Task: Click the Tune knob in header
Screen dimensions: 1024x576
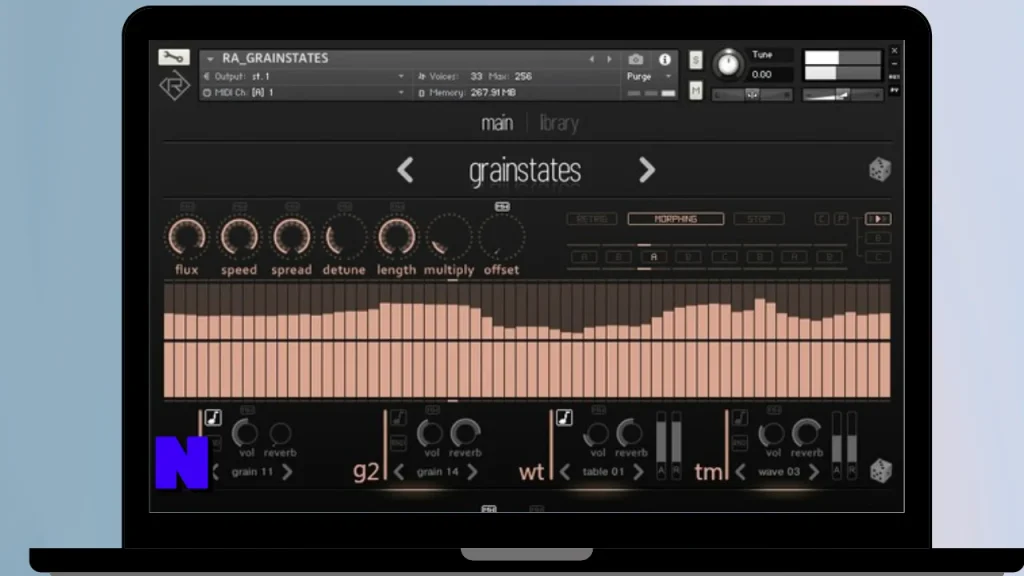Action: click(728, 65)
